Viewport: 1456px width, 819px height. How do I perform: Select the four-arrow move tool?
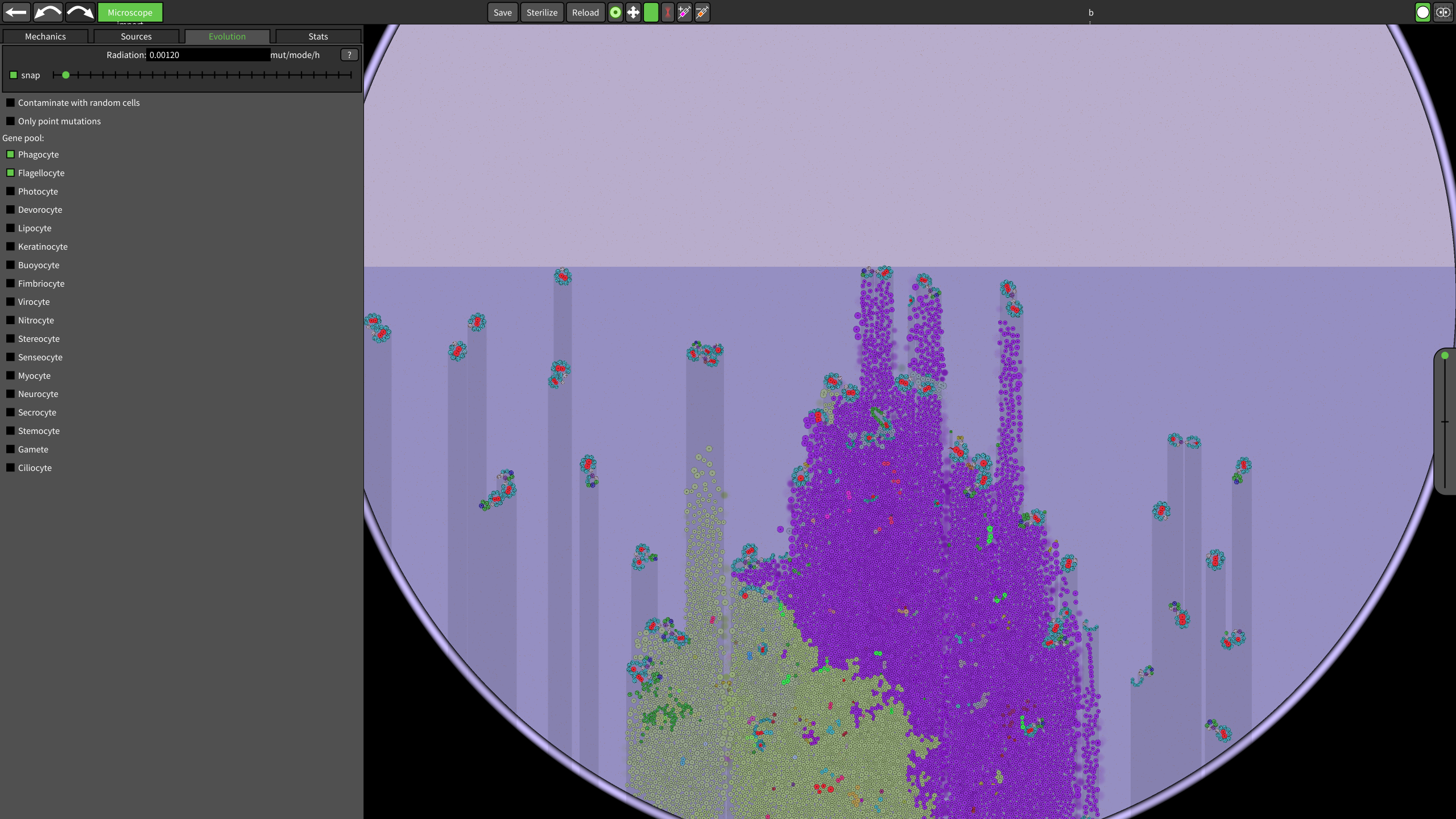pyautogui.click(x=633, y=12)
